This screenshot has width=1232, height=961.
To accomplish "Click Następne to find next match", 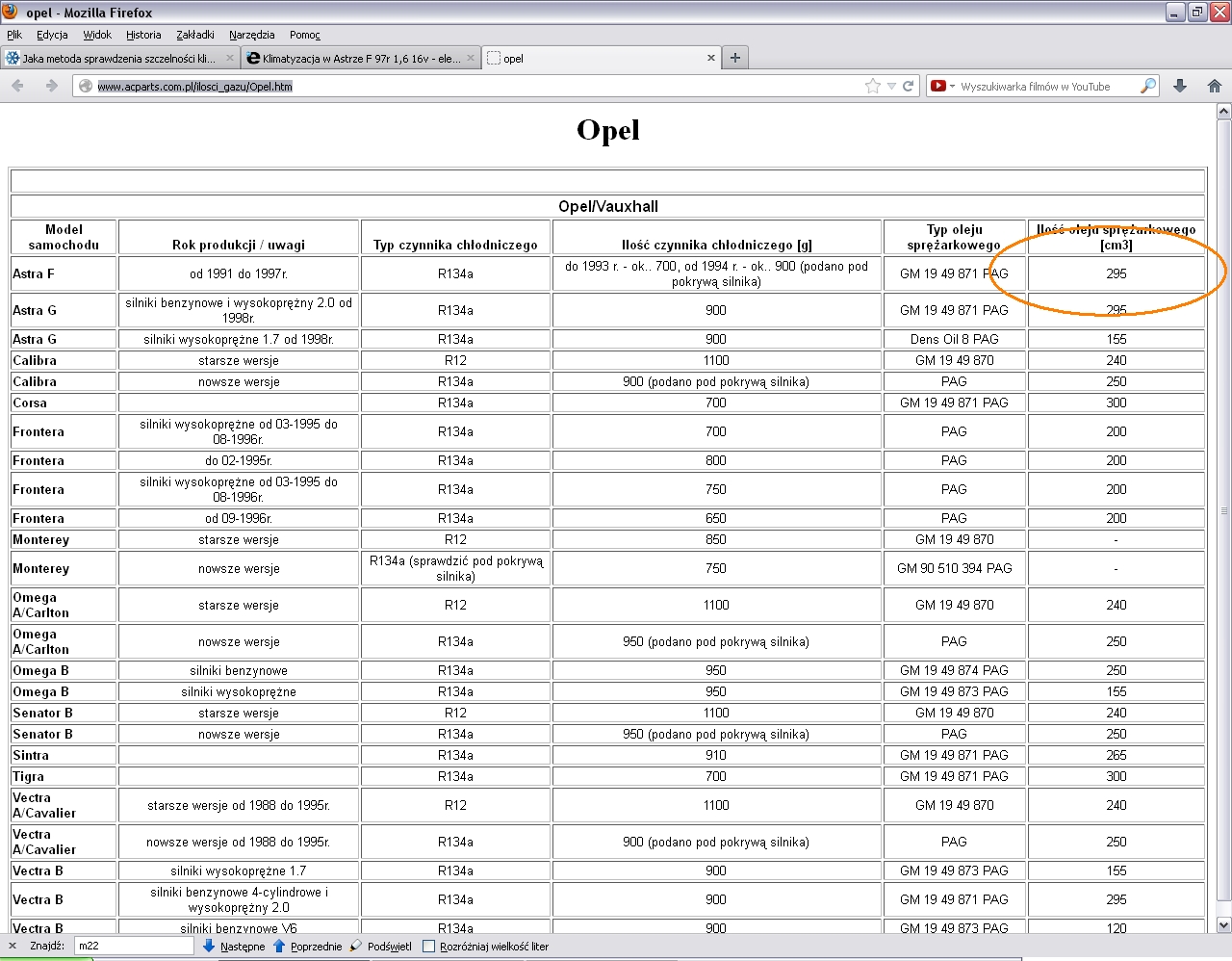I will 234,947.
